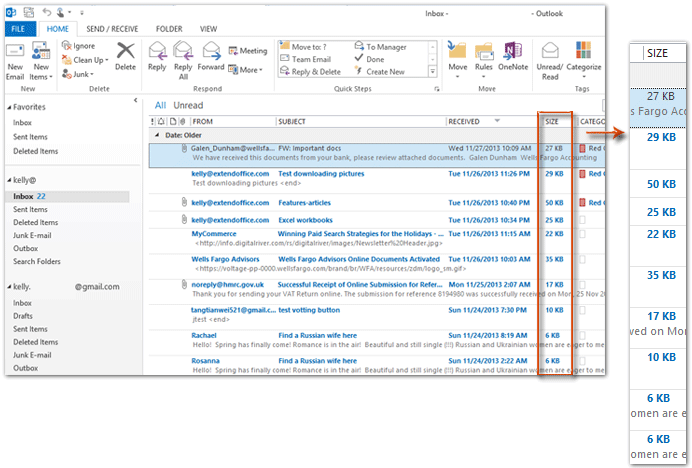
Task: Click the Ignore conversation icon
Action: [67, 45]
